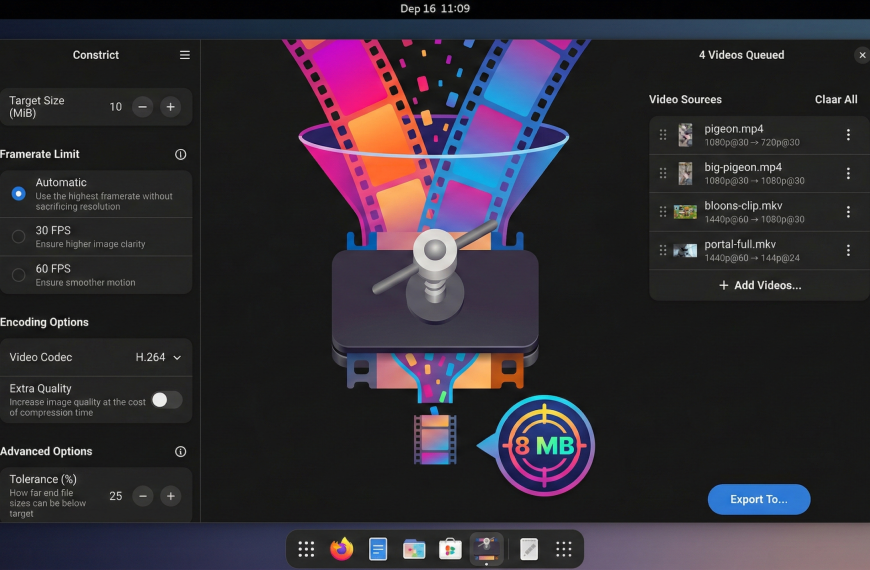
Task: Open options menu for portal-full.mkv
Action: [848, 250]
